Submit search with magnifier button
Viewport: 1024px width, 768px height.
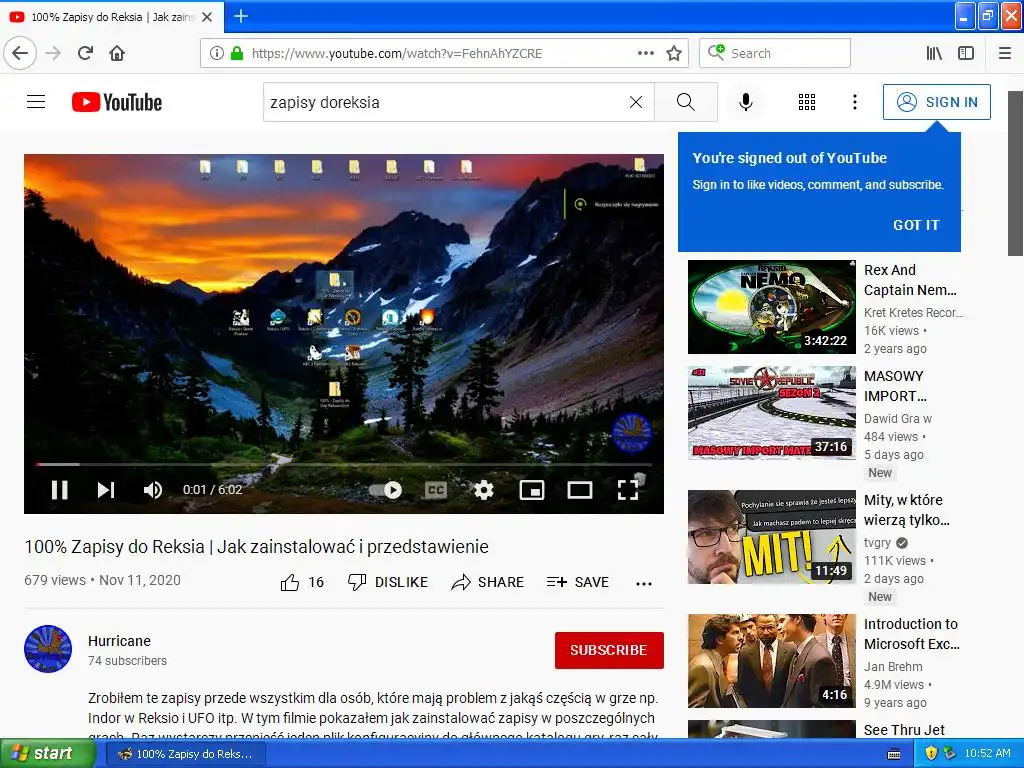tap(686, 102)
